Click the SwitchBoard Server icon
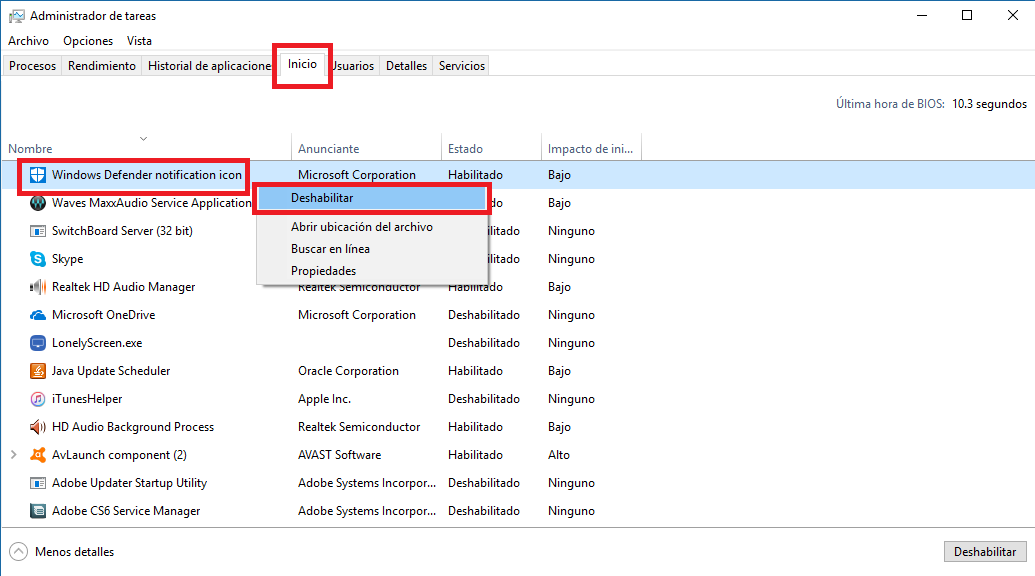The width and height of the screenshot is (1035, 576). pos(38,231)
